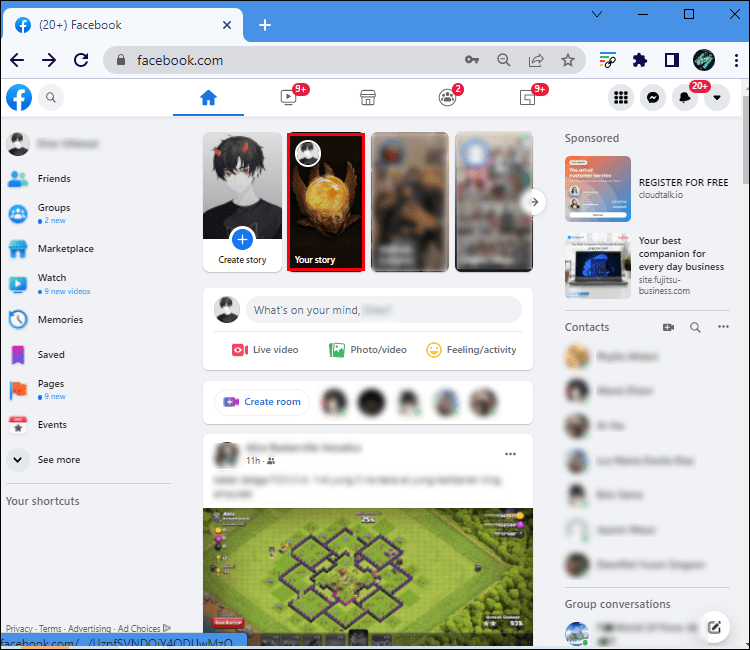The image size is (750, 650).
Task: Open the notifications bell icon
Action: (685, 97)
